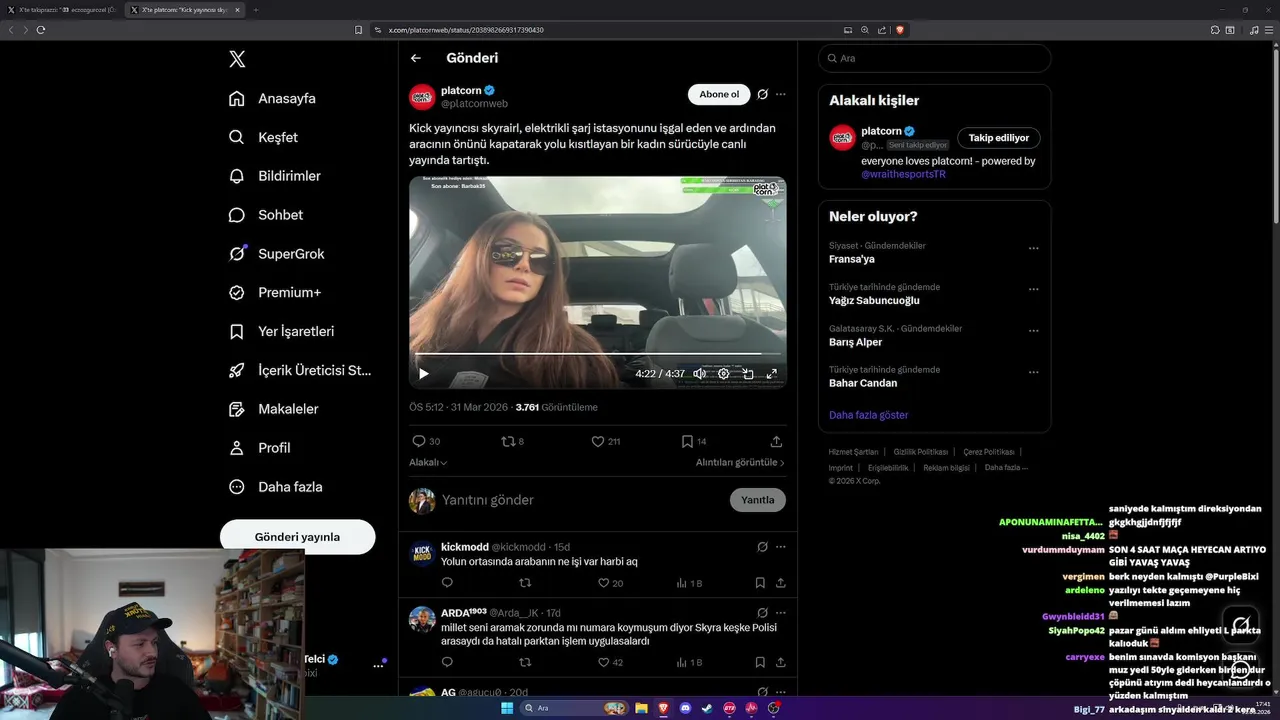This screenshot has height=720, width=1280.
Task: Enter video fullscreen
Action: (772, 373)
